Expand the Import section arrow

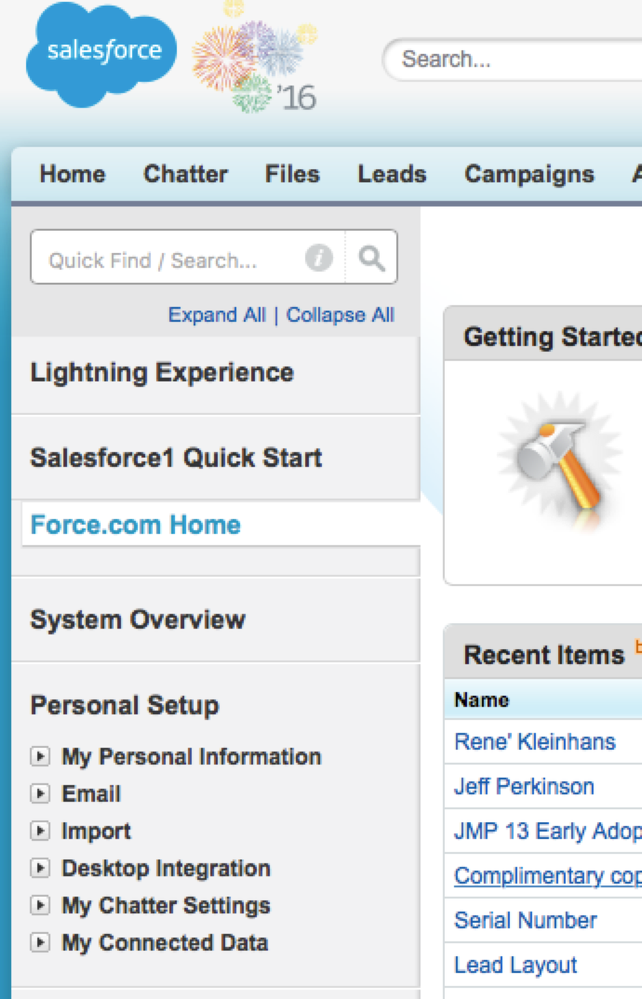[40, 831]
